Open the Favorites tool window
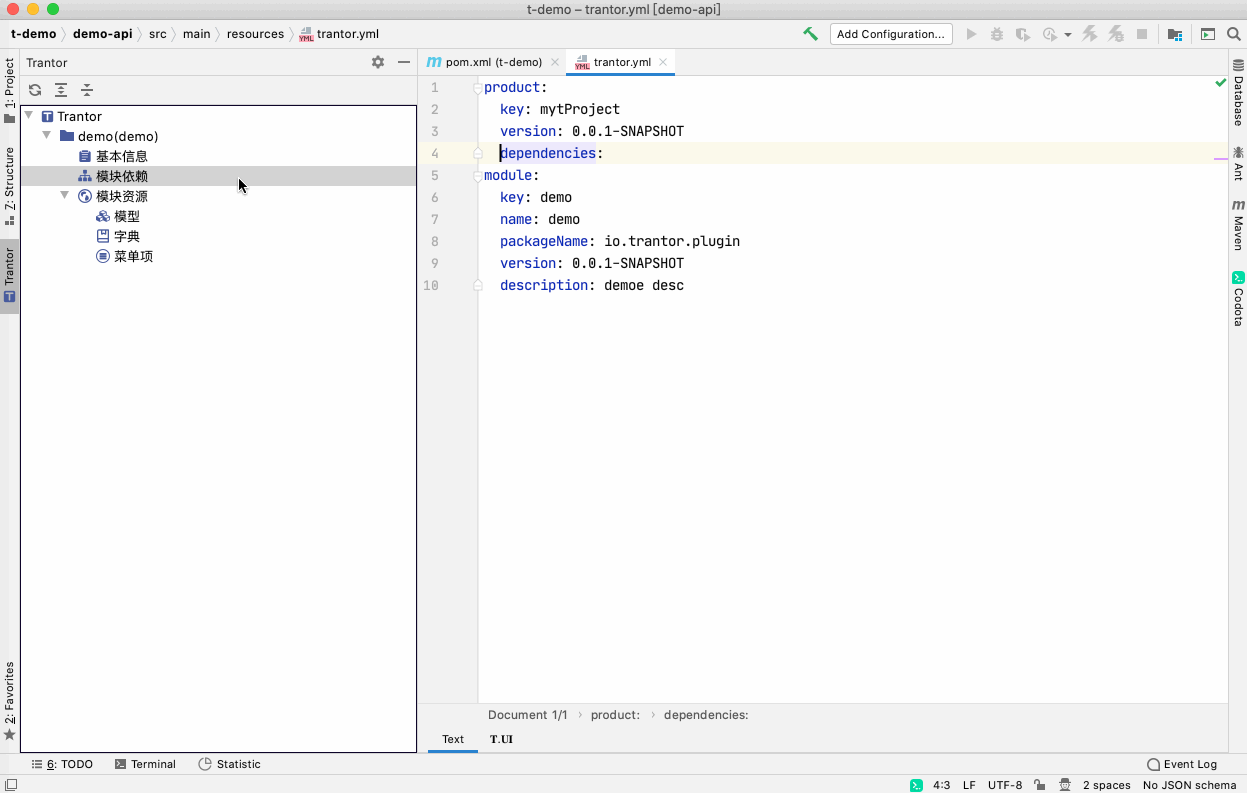1247x793 pixels. 9,700
